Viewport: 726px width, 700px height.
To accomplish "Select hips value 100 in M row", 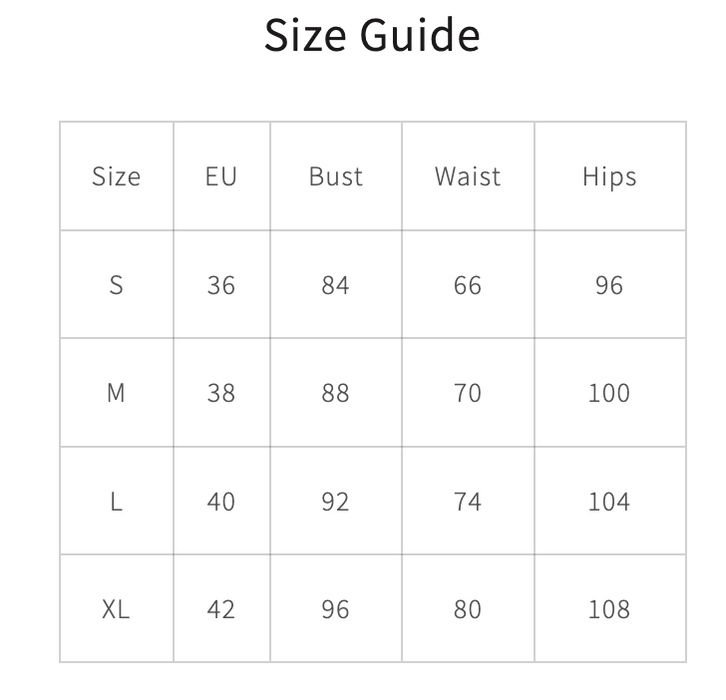I will [x=609, y=393].
